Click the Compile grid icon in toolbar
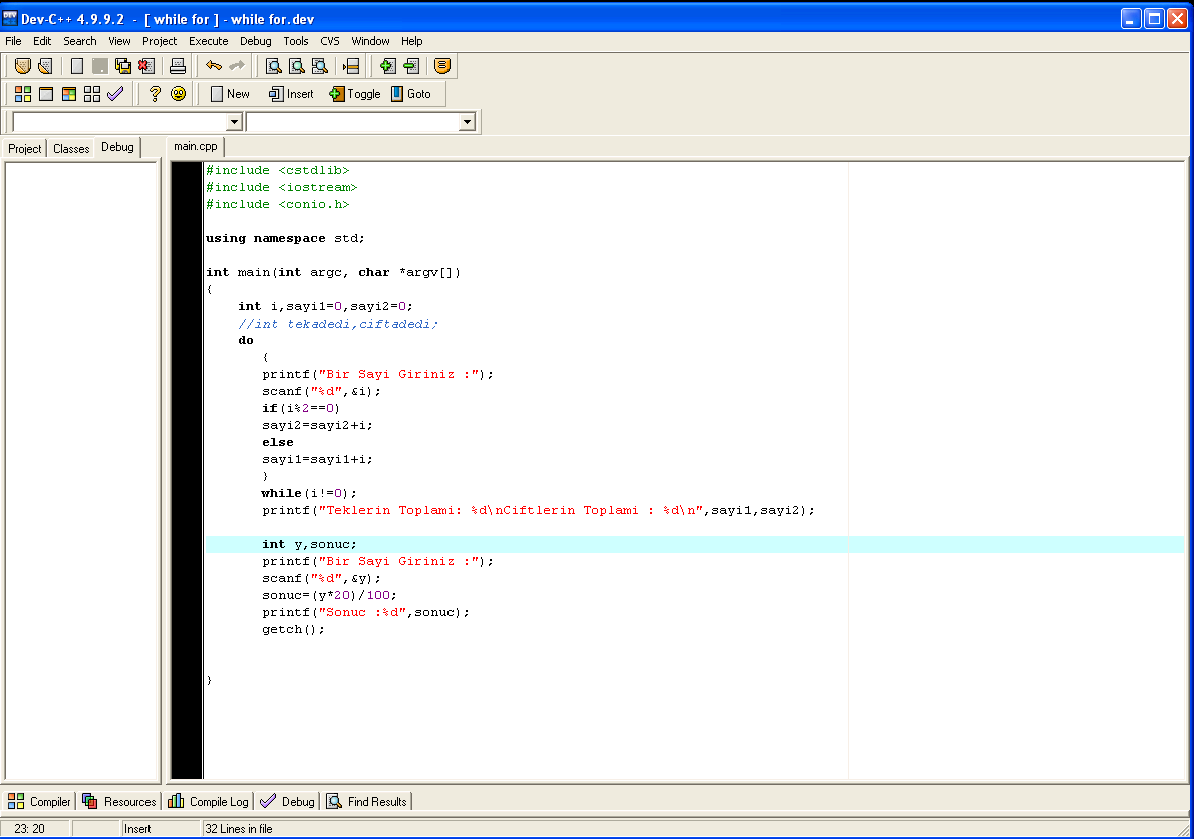Viewport: 1194px width, 839px height. tap(23, 94)
